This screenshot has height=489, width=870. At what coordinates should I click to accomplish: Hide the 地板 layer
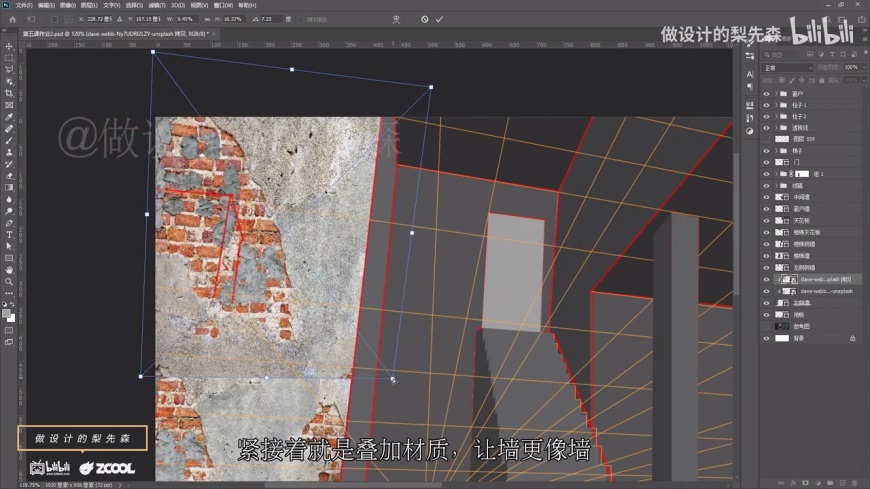coord(766,315)
